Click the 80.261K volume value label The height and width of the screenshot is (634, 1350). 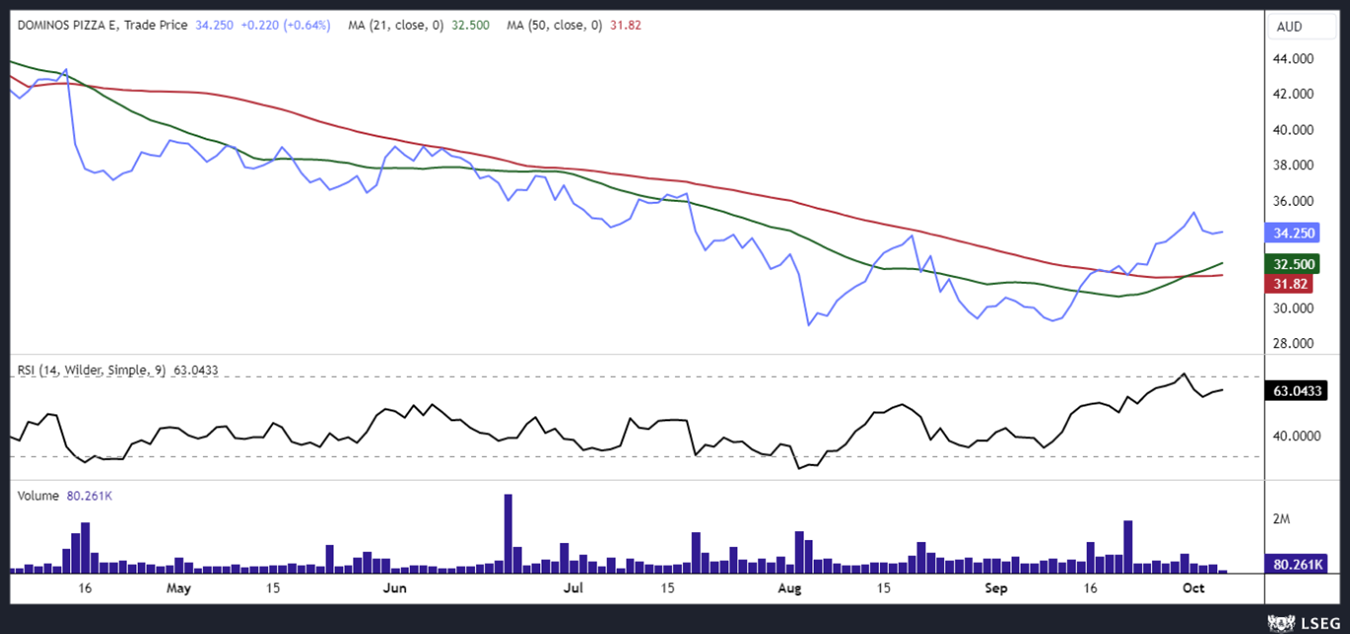pos(1297,564)
